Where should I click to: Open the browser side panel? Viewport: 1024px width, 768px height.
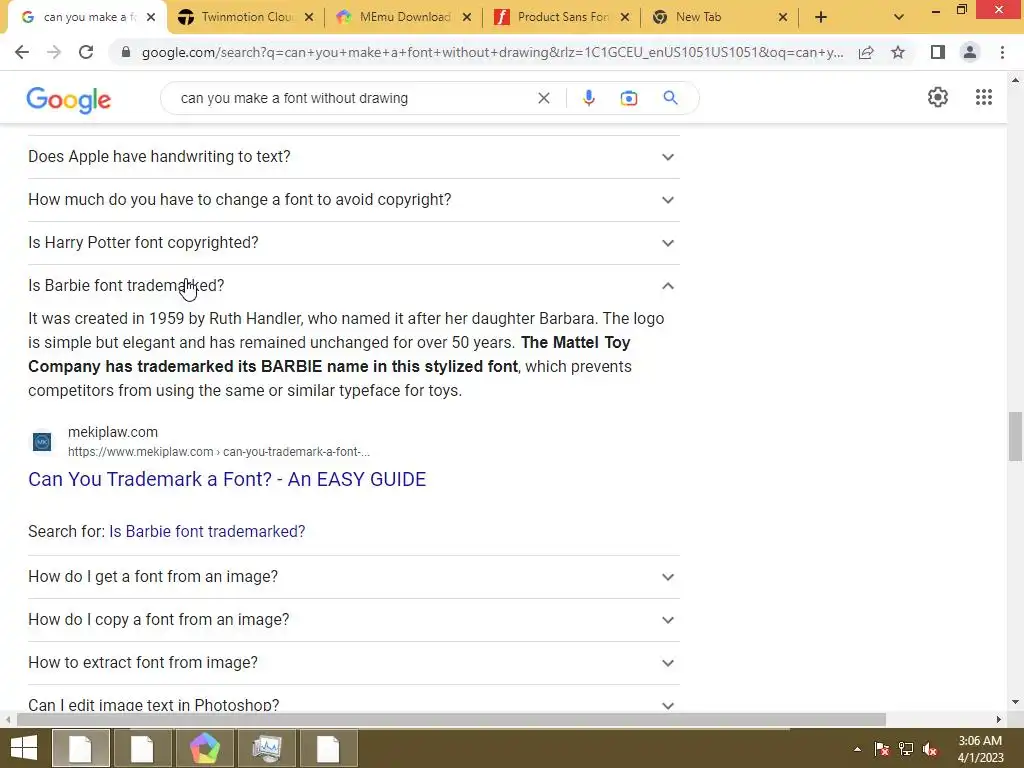point(938,52)
